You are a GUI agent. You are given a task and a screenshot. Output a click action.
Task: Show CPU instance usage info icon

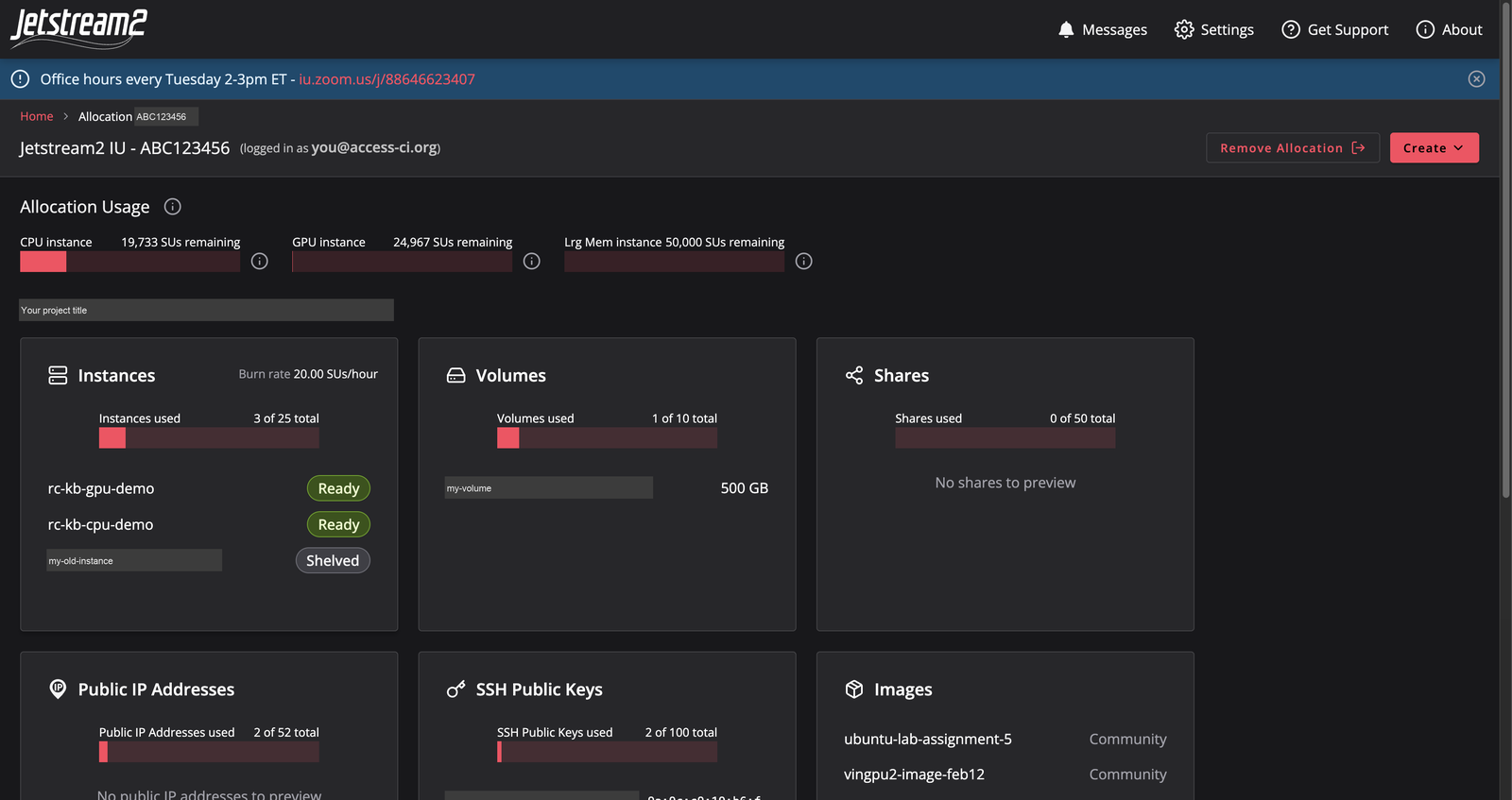point(260,262)
